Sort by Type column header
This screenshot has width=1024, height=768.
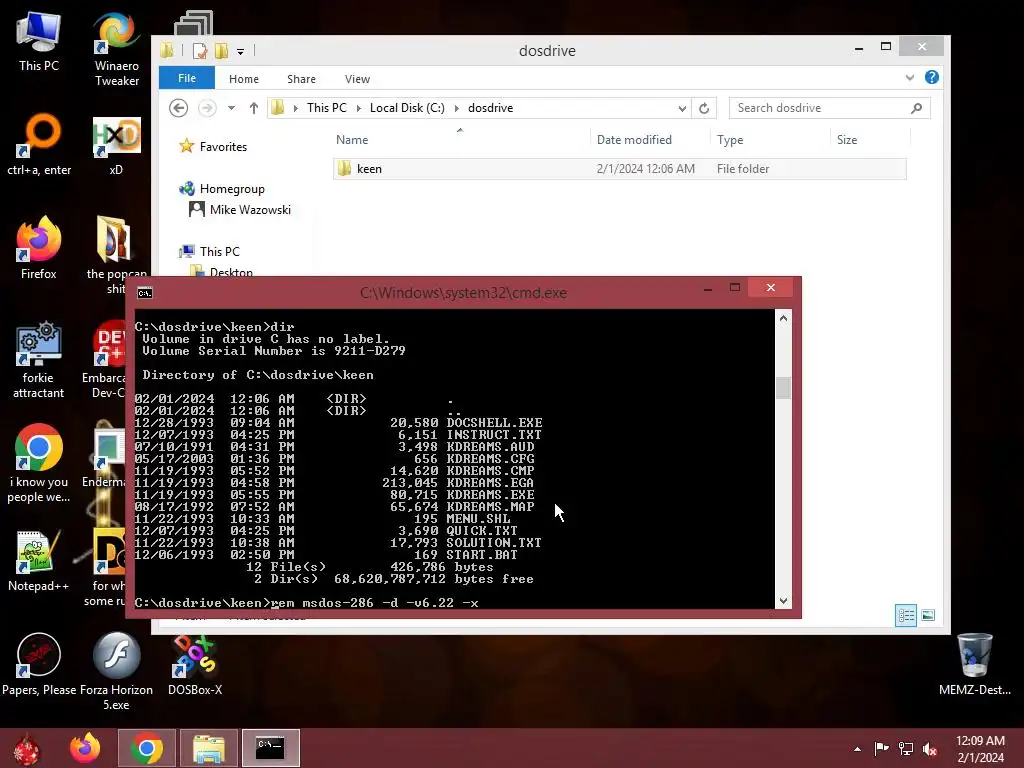point(769,140)
